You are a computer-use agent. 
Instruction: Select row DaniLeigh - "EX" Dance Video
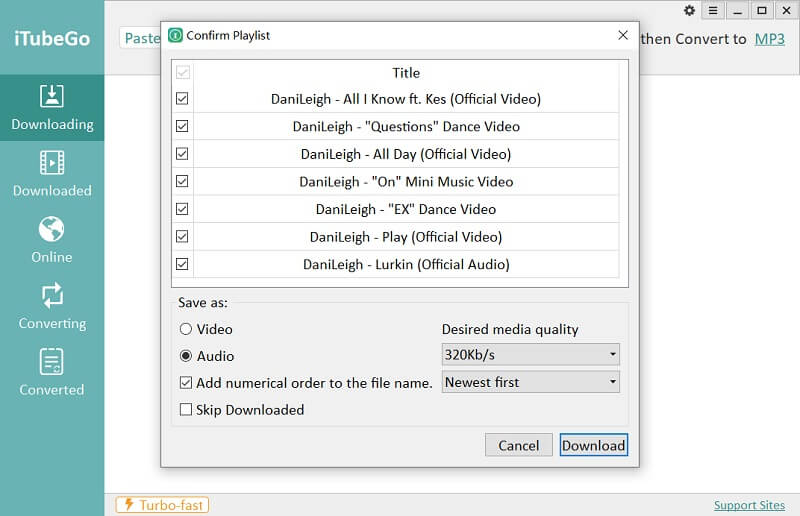[406, 209]
